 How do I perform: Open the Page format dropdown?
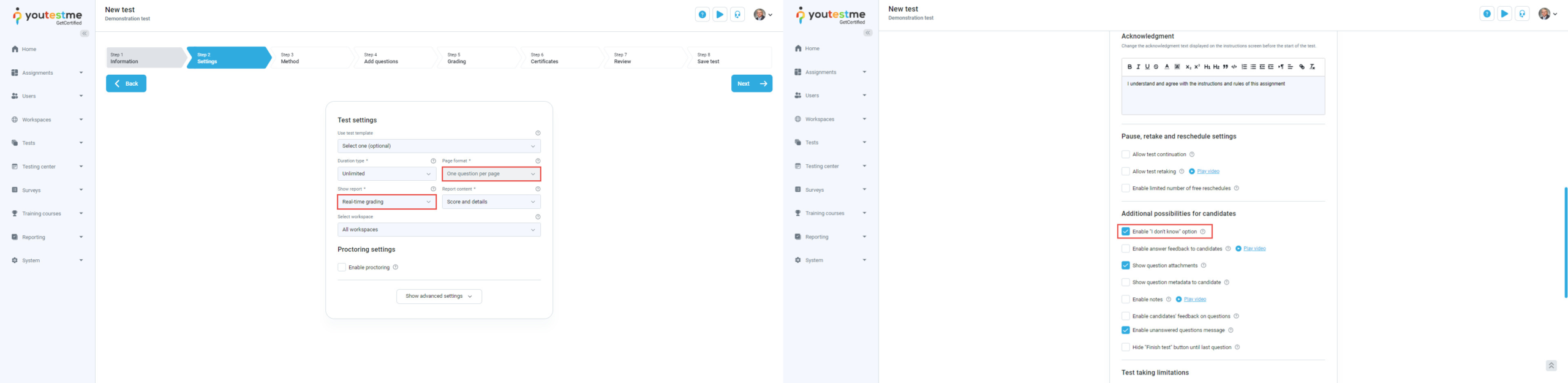coord(491,174)
